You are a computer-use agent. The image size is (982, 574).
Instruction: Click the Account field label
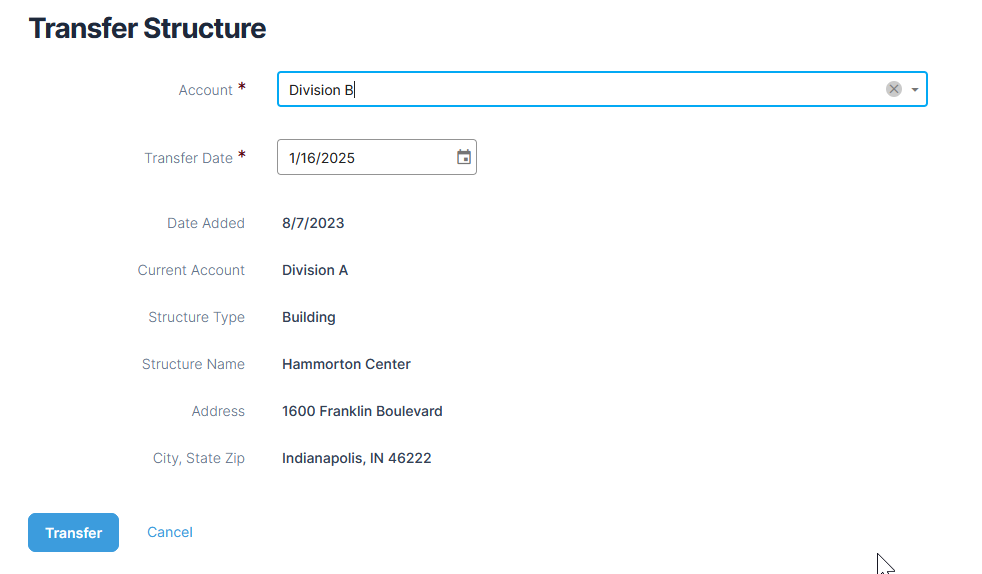[x=205, y=90]
